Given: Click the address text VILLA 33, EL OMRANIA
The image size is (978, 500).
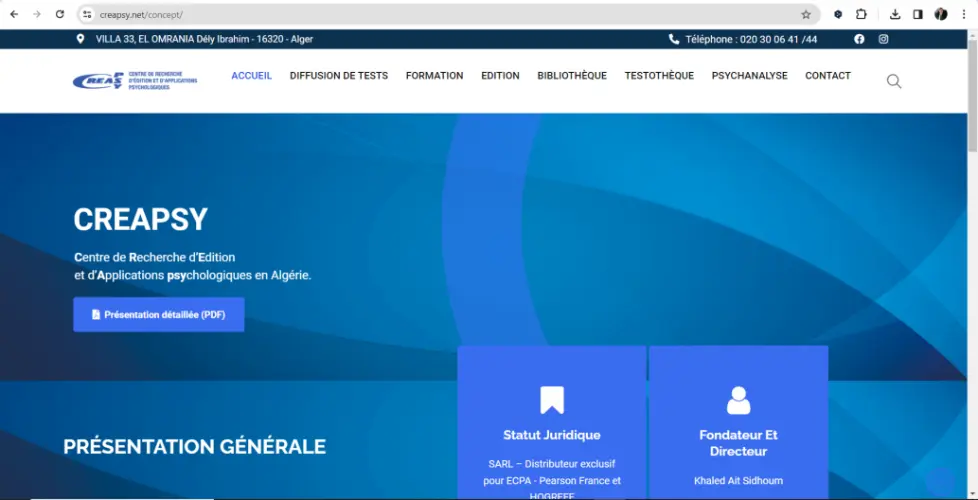Looking at the screenshot, I should tap(145, 39).
